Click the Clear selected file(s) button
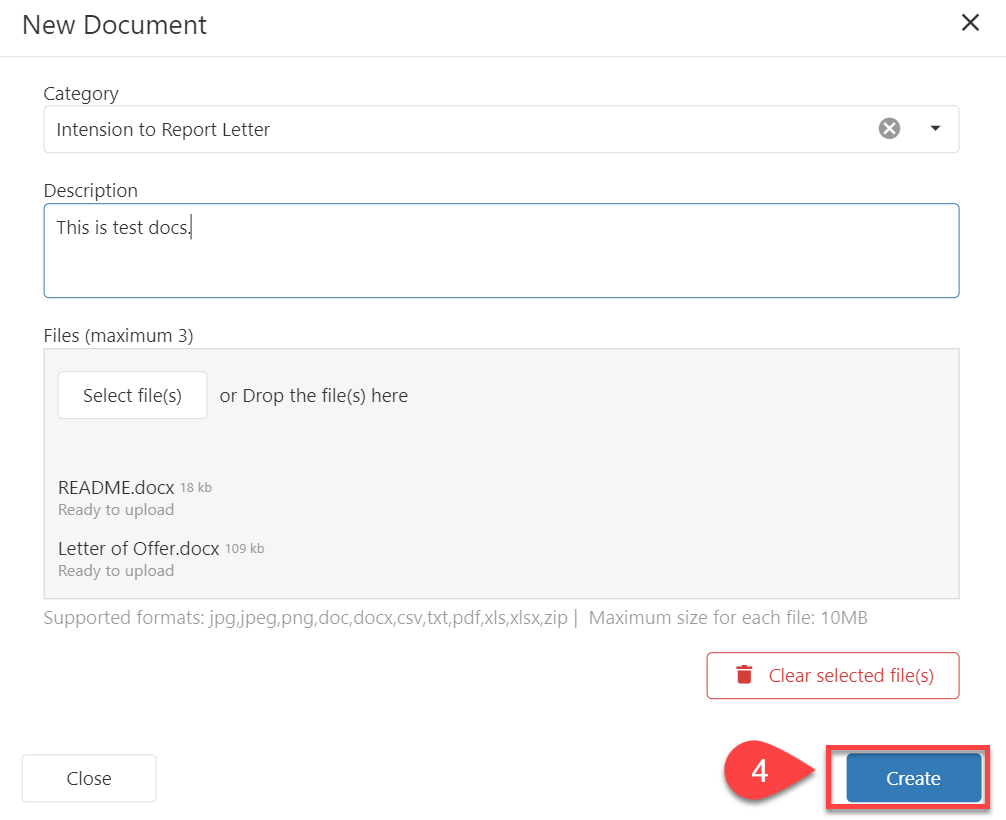Screen dimensions: 1006x820 click(832, 675)
